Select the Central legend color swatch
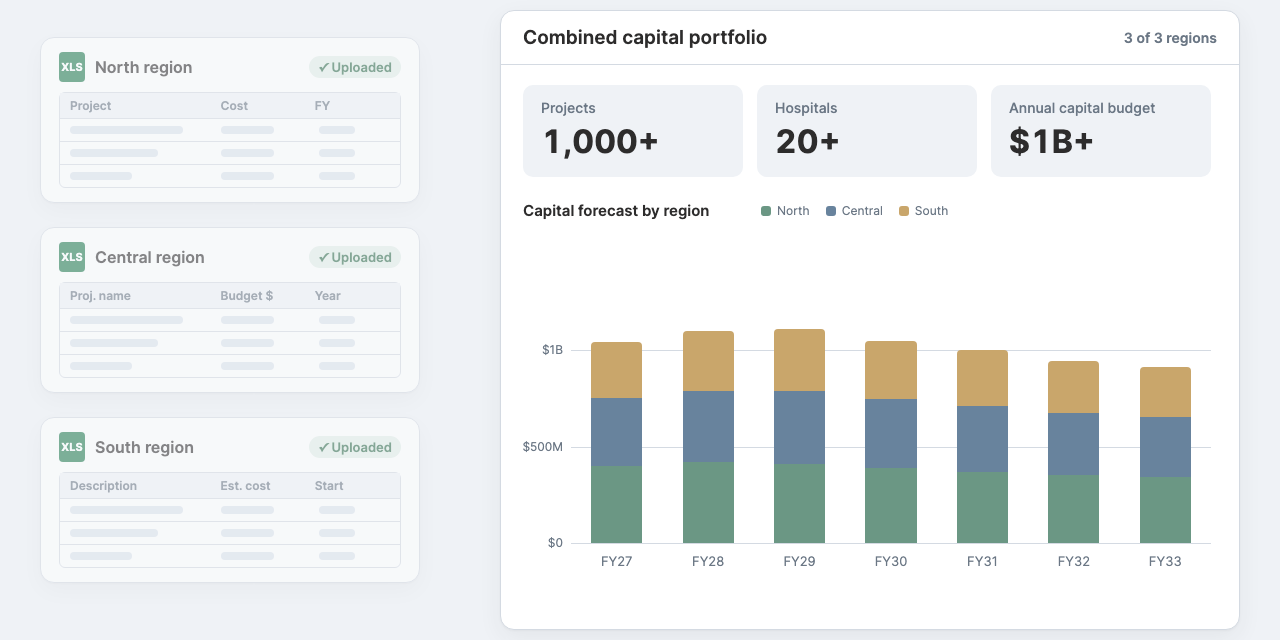Viewport: 1280px width, 640px height. coord(831,211)
